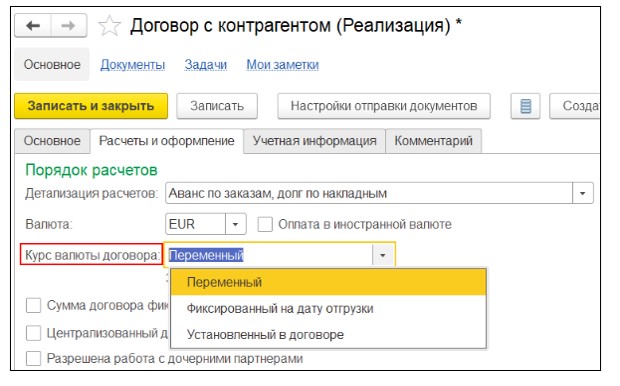The width and height of the screenshot is (620, 386).
Task: Open the Комментарий tab
Action: click(x=433, y=141)
